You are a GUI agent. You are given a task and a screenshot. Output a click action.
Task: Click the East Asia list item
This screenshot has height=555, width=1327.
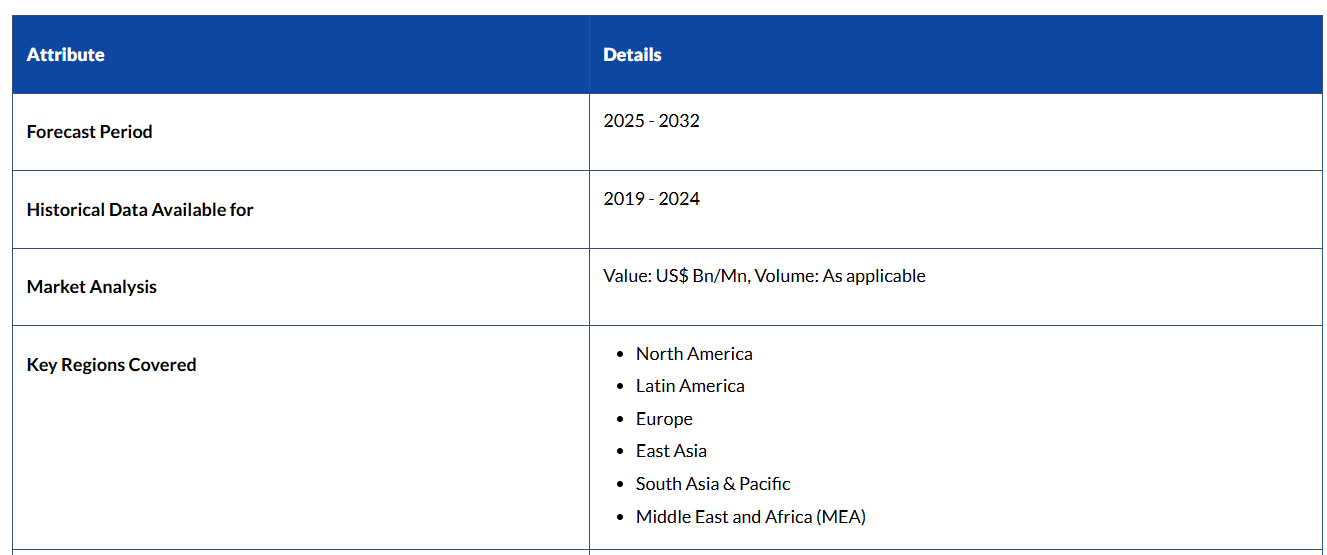click(671, 451)
